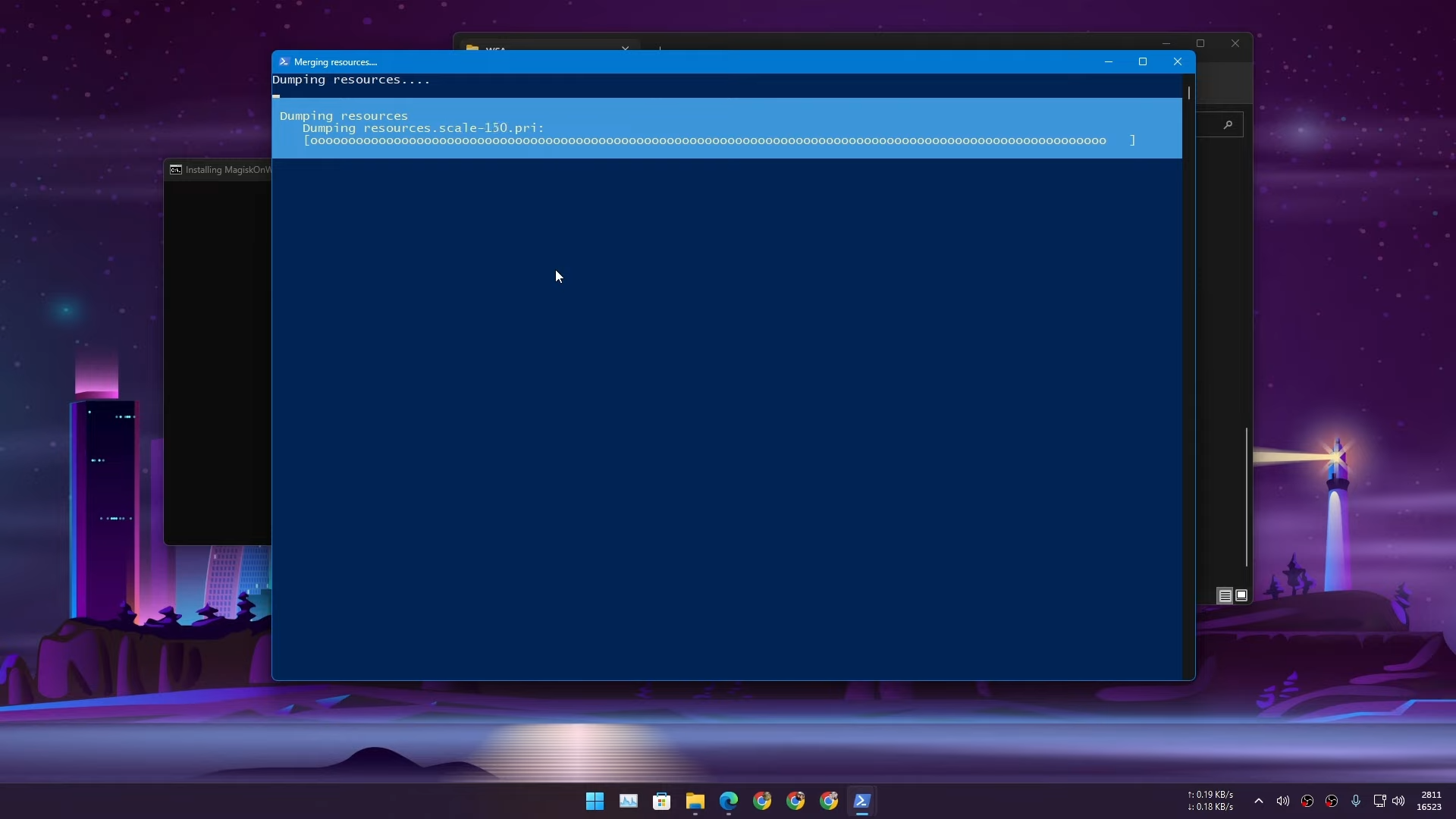Close the WSA tab in File Explorer
The height and width of the screenshot is (819, 1456).
(x=625, y=48)
